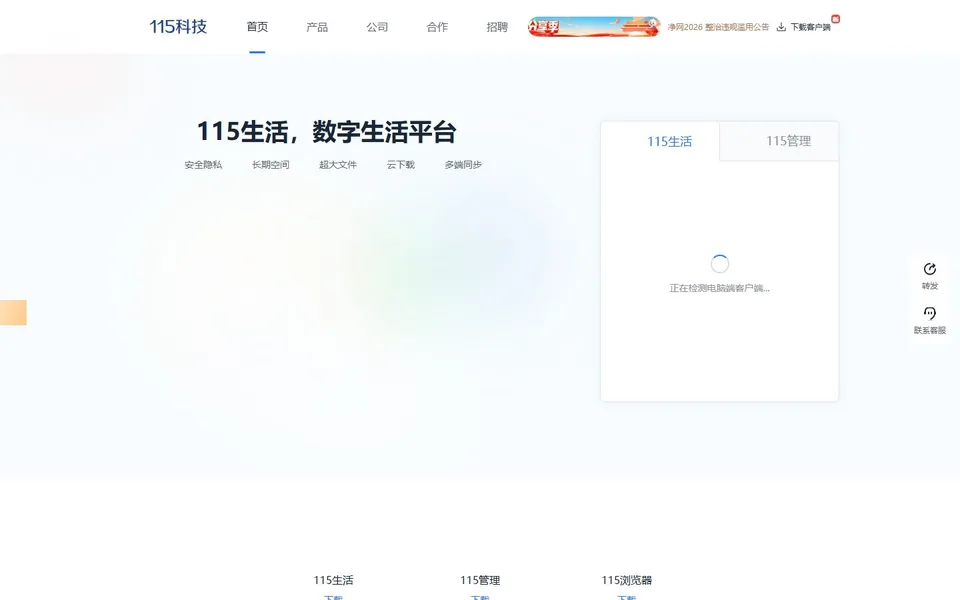
Task: Click the 115生活，数字生活平台 headline
Action: pos(326,132)
